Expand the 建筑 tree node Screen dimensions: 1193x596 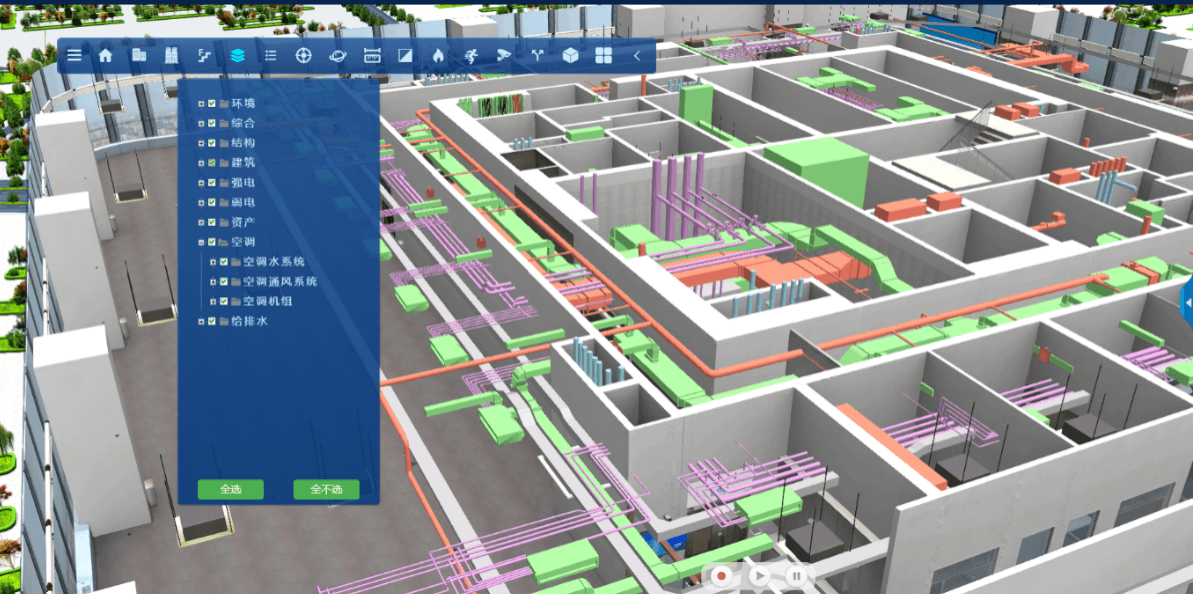pos(202,163)
